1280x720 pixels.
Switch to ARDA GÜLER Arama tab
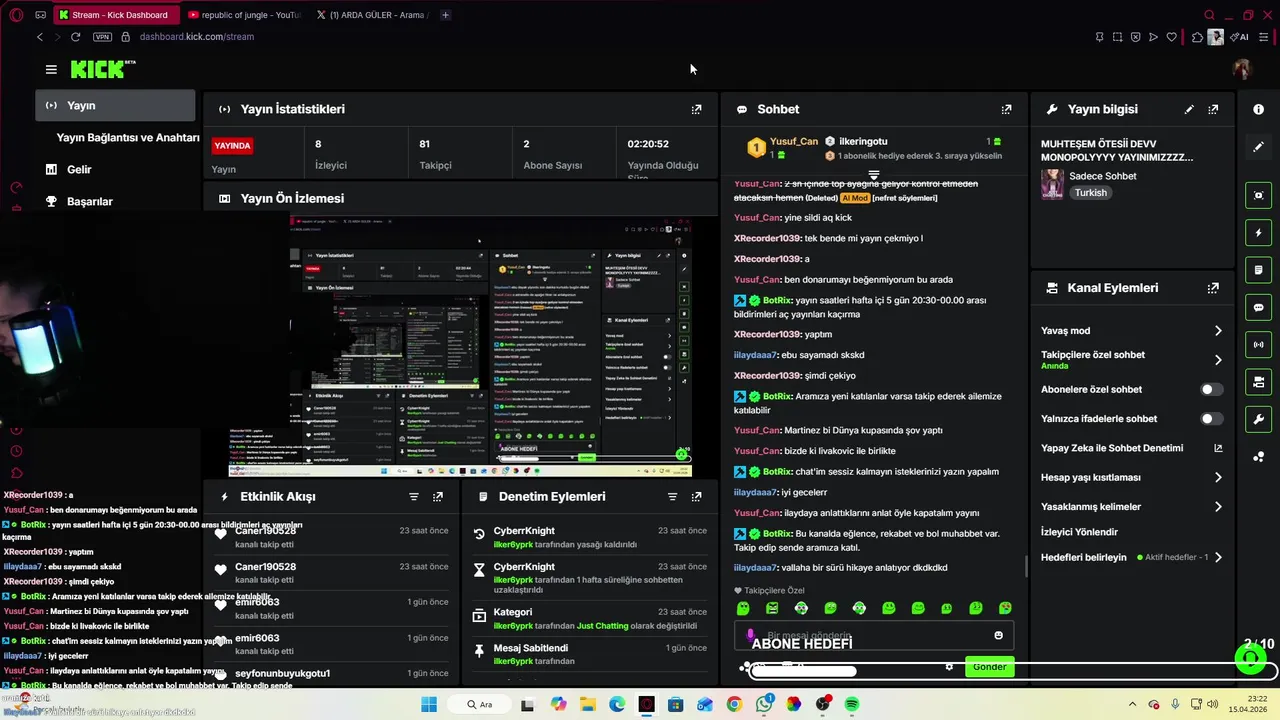(370, 15)
